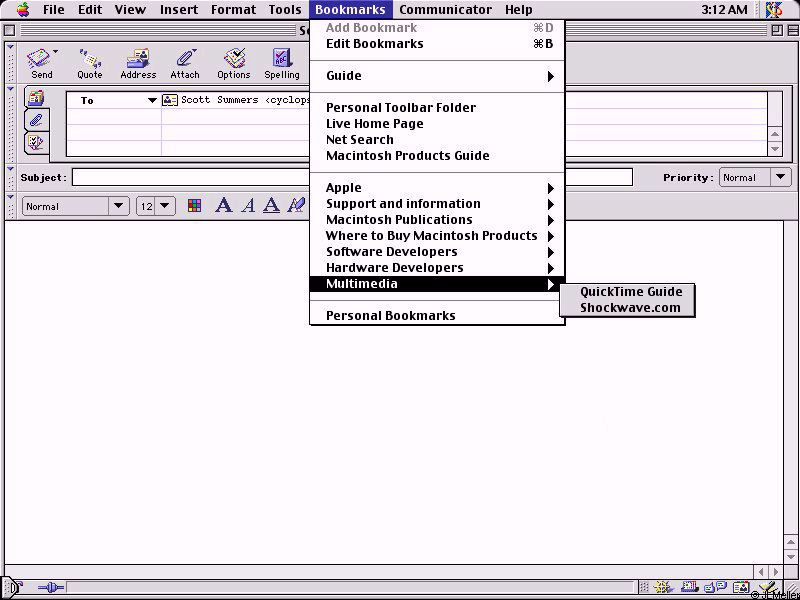Click the Send message toolbar icon
The width and height of the screenshot is (800, 600).
coord(40,58)
